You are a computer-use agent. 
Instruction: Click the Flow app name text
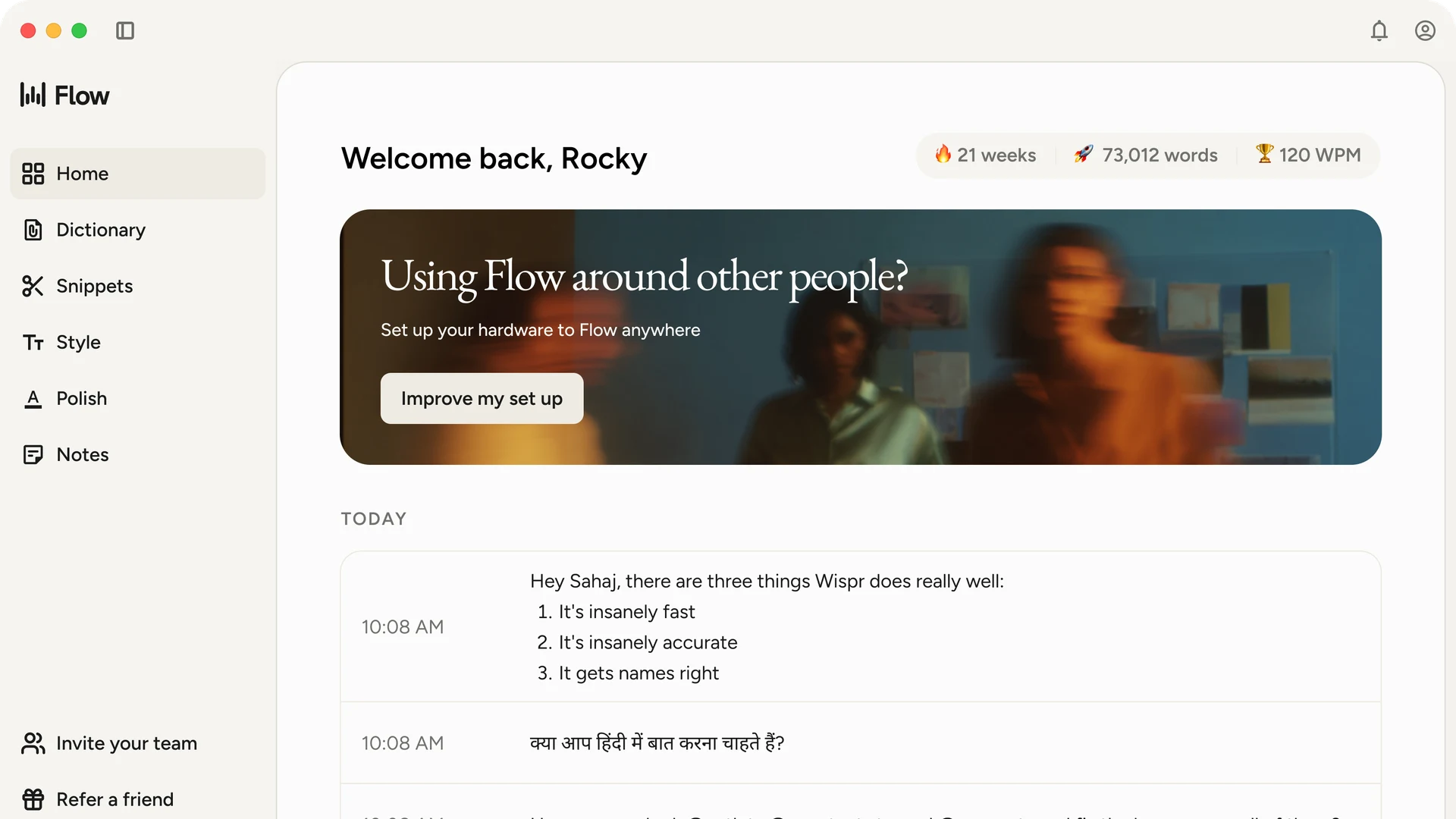click(x=82, y=96)
